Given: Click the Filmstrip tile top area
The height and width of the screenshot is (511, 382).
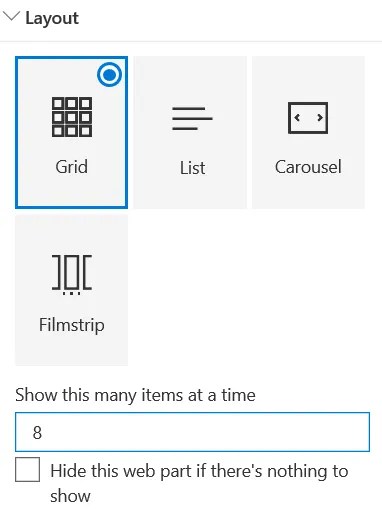Looking at the screenshot, I should pyautogui.click(x=72, y=233).
